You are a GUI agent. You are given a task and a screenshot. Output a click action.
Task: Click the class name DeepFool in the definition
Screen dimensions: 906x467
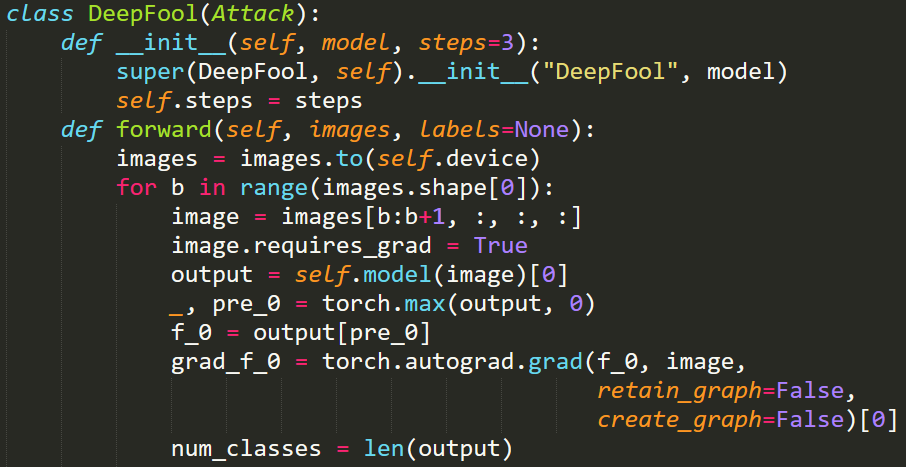coord(143,14)
